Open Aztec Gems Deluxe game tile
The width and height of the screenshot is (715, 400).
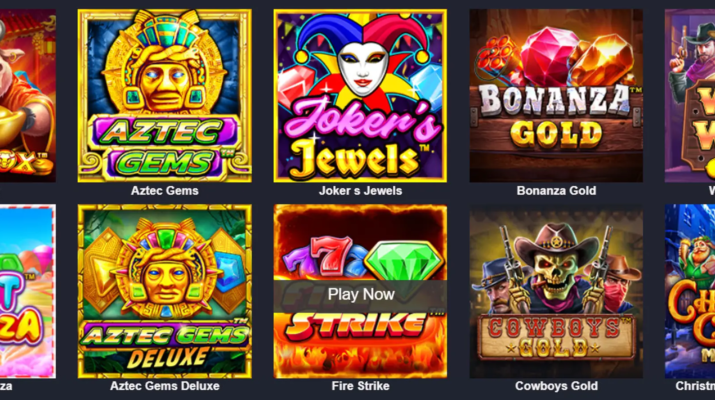coord(164,291)
